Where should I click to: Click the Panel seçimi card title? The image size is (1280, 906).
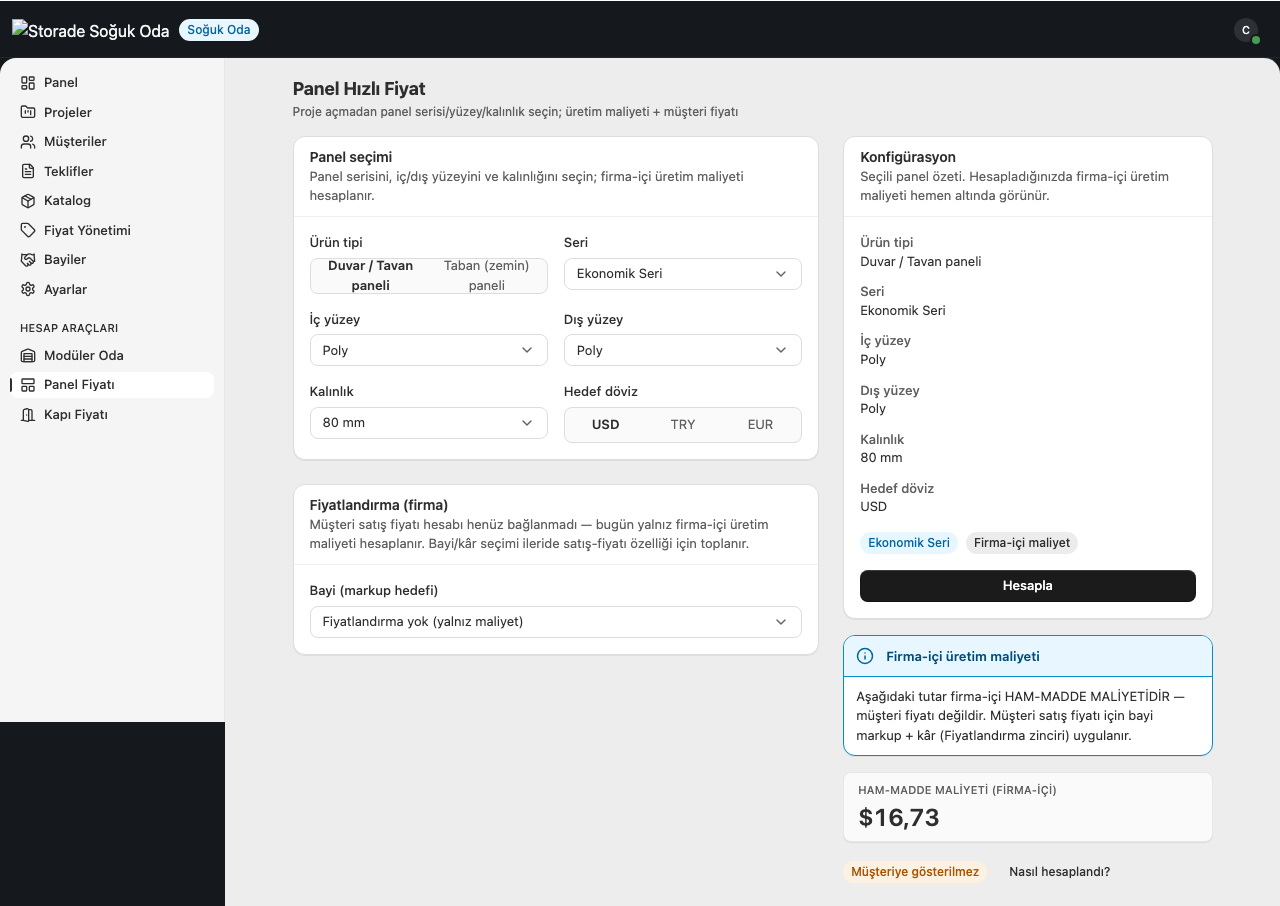click(351, 157)
